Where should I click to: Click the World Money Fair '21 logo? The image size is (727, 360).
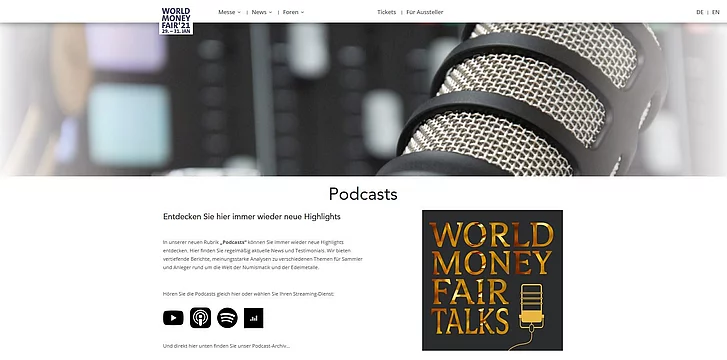[x=176, y=20]
